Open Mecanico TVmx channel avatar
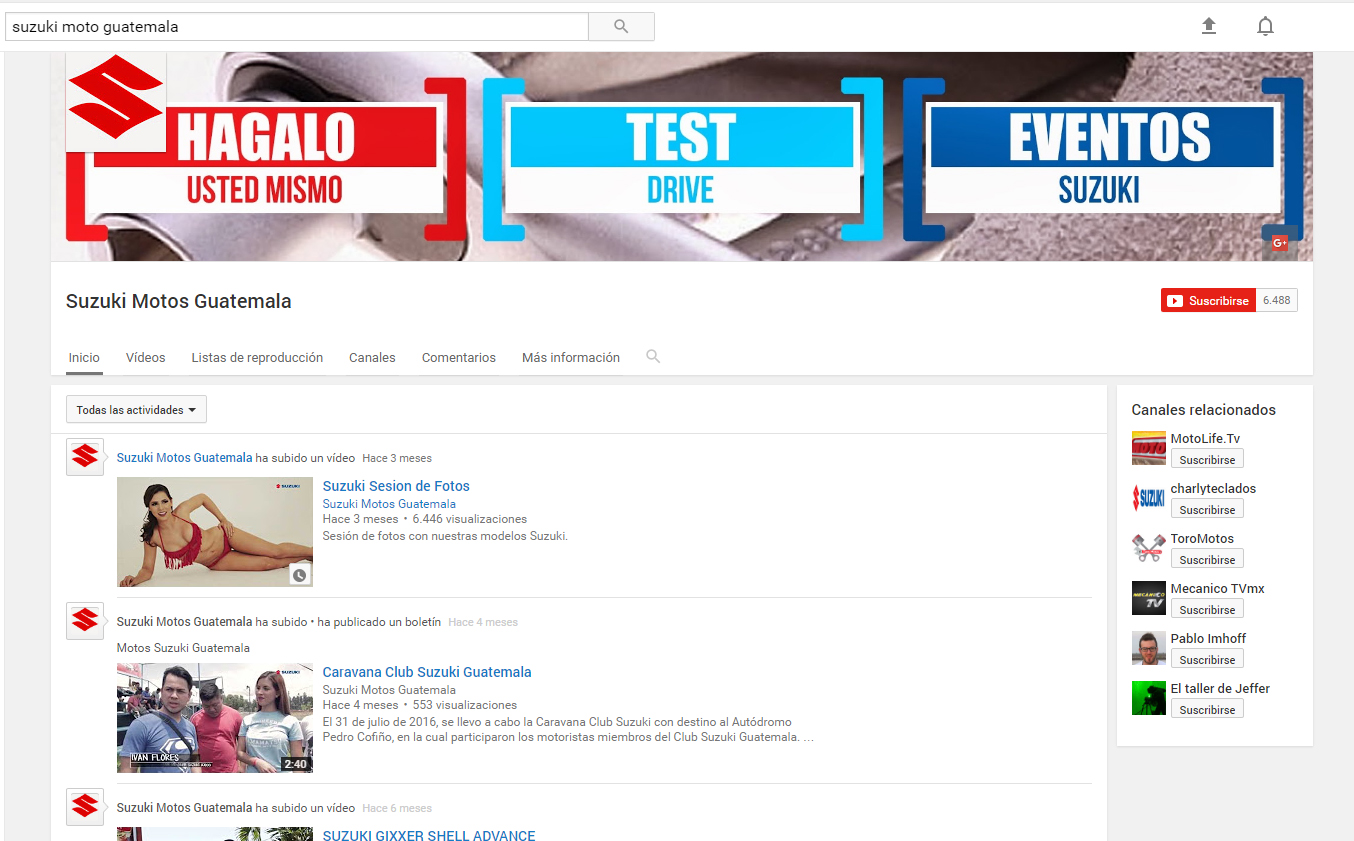The image size is (1354, 841). point(1149,598)
